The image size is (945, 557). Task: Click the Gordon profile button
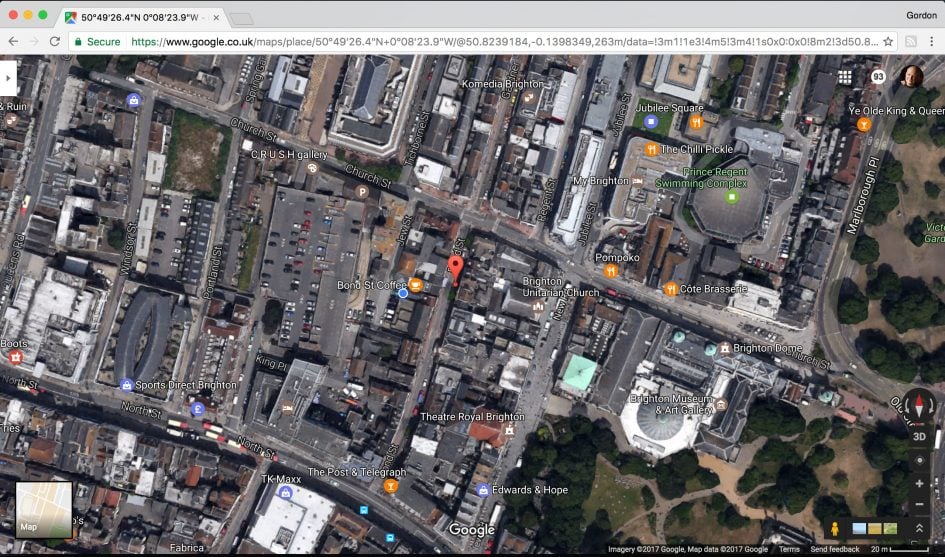click(x=921, y=16)
